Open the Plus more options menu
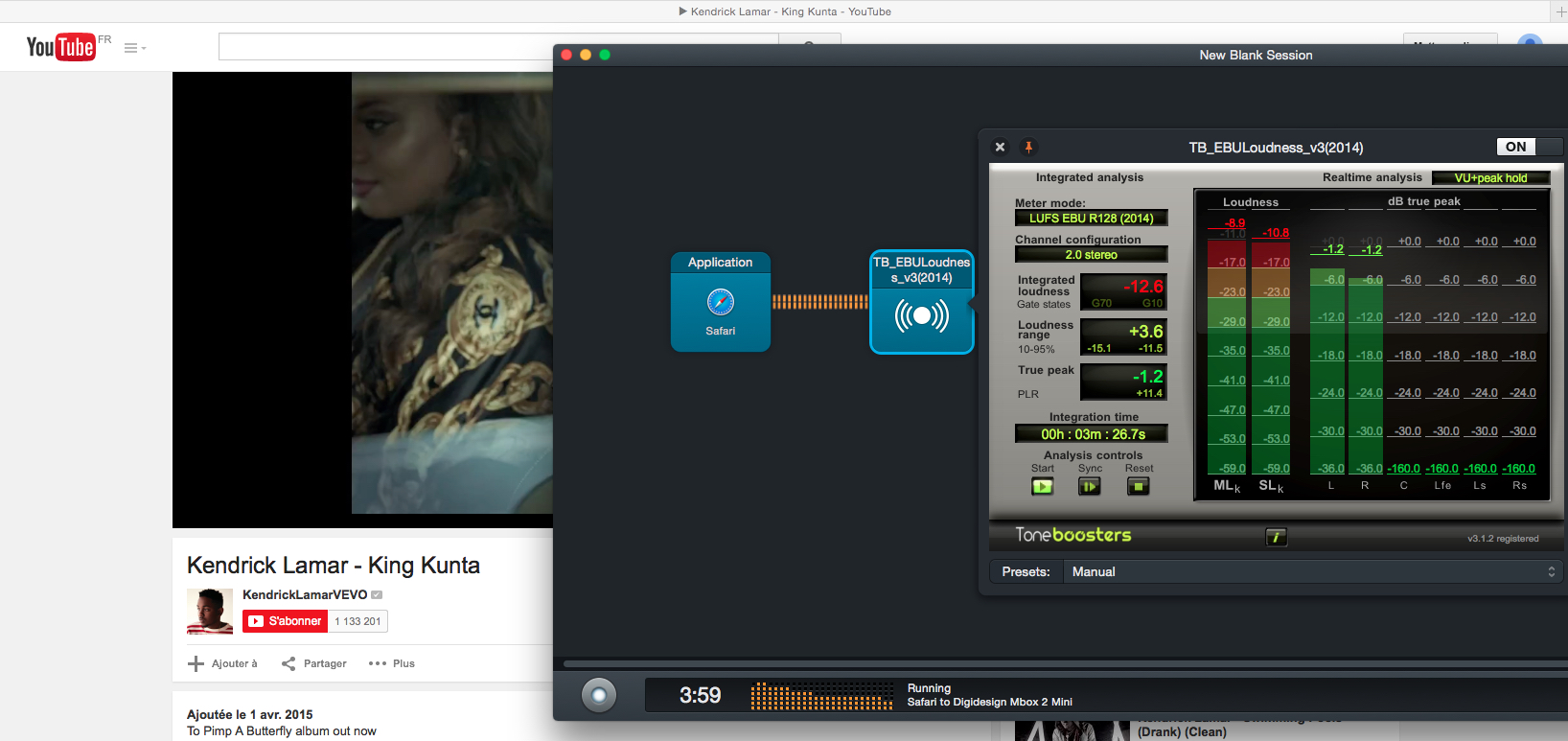The image size is (1568, 741). click(392, 663)
